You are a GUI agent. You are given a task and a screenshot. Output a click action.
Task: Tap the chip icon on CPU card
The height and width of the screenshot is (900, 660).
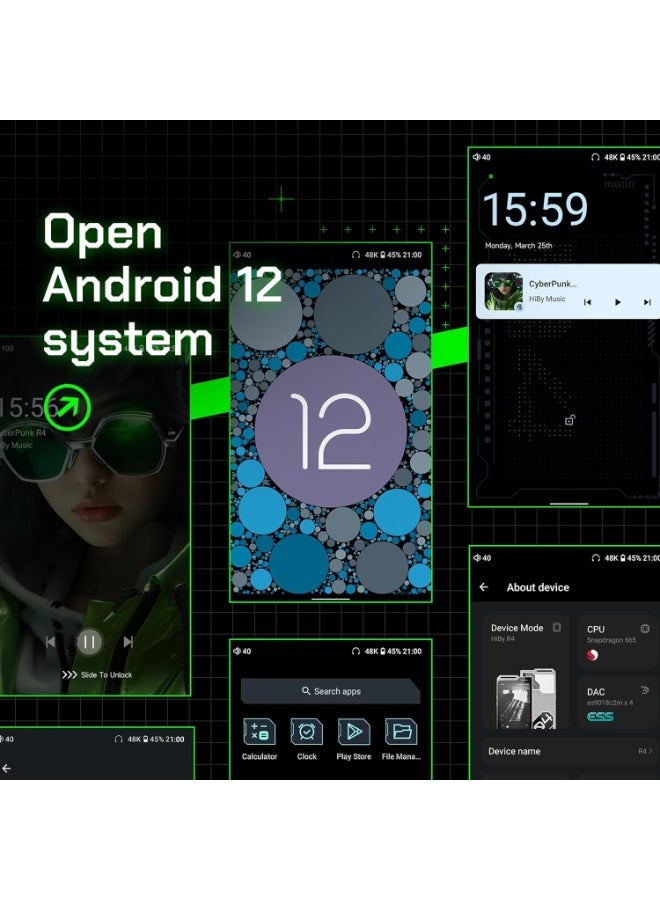(x=645, y=629)
